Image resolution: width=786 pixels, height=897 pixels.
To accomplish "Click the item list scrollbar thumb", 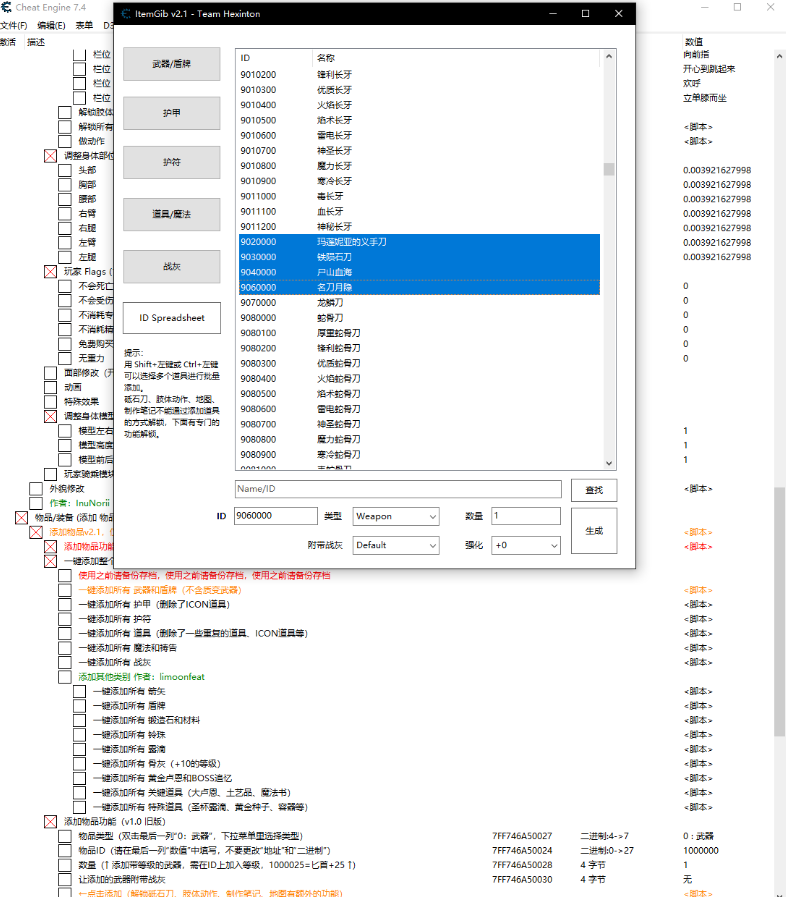I will tap(609, 169).
